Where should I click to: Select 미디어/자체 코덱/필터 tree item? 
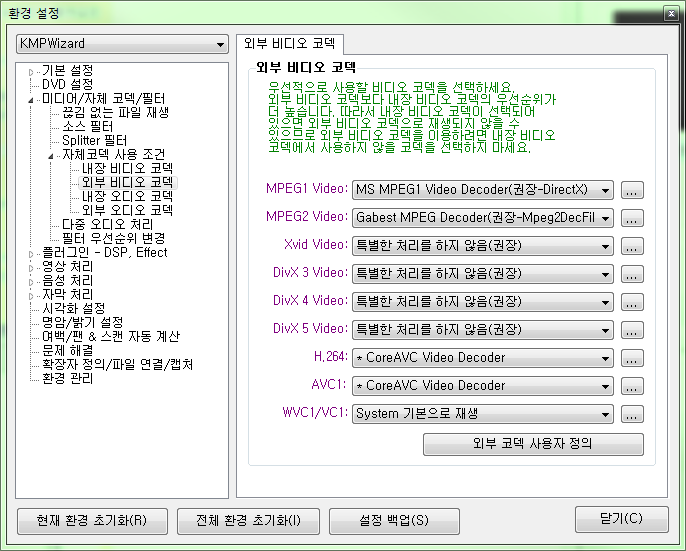coord(104,98)
